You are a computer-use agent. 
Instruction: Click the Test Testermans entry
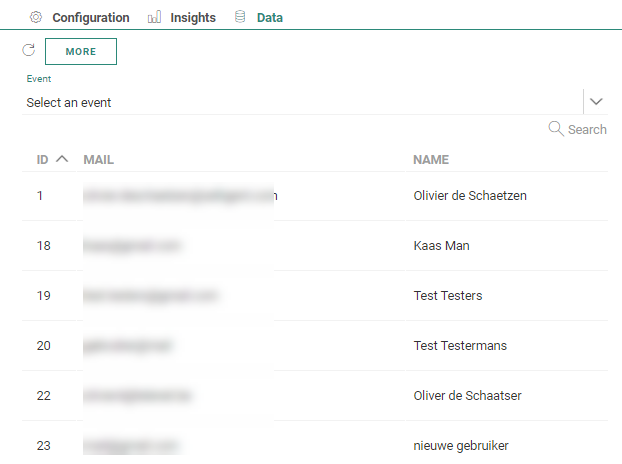pyautogui.click(x=460, y=346)
